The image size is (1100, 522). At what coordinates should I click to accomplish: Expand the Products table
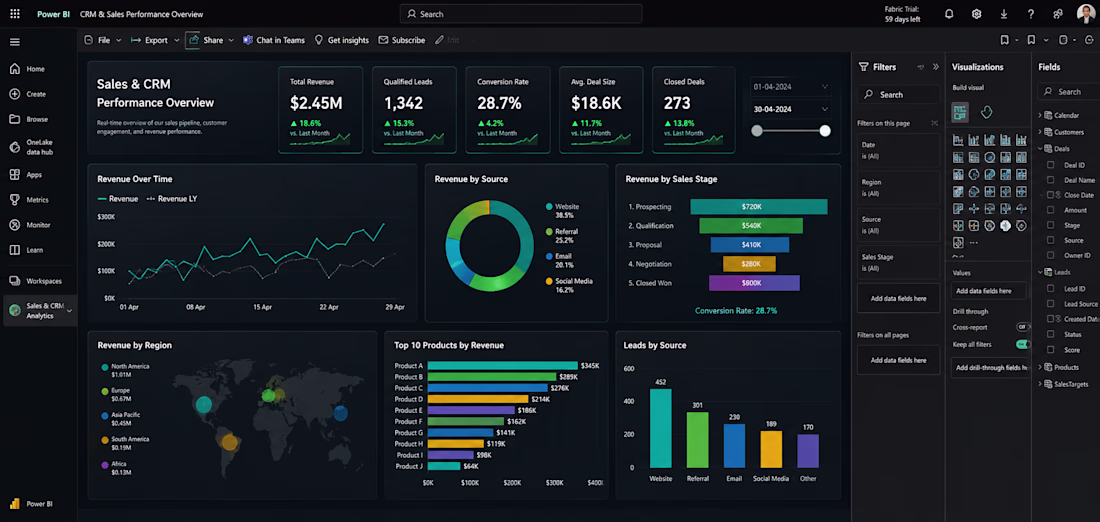[1040, 367]
